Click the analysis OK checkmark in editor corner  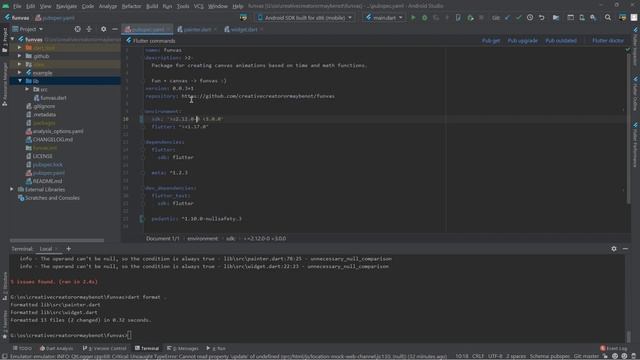click(628, 50)
